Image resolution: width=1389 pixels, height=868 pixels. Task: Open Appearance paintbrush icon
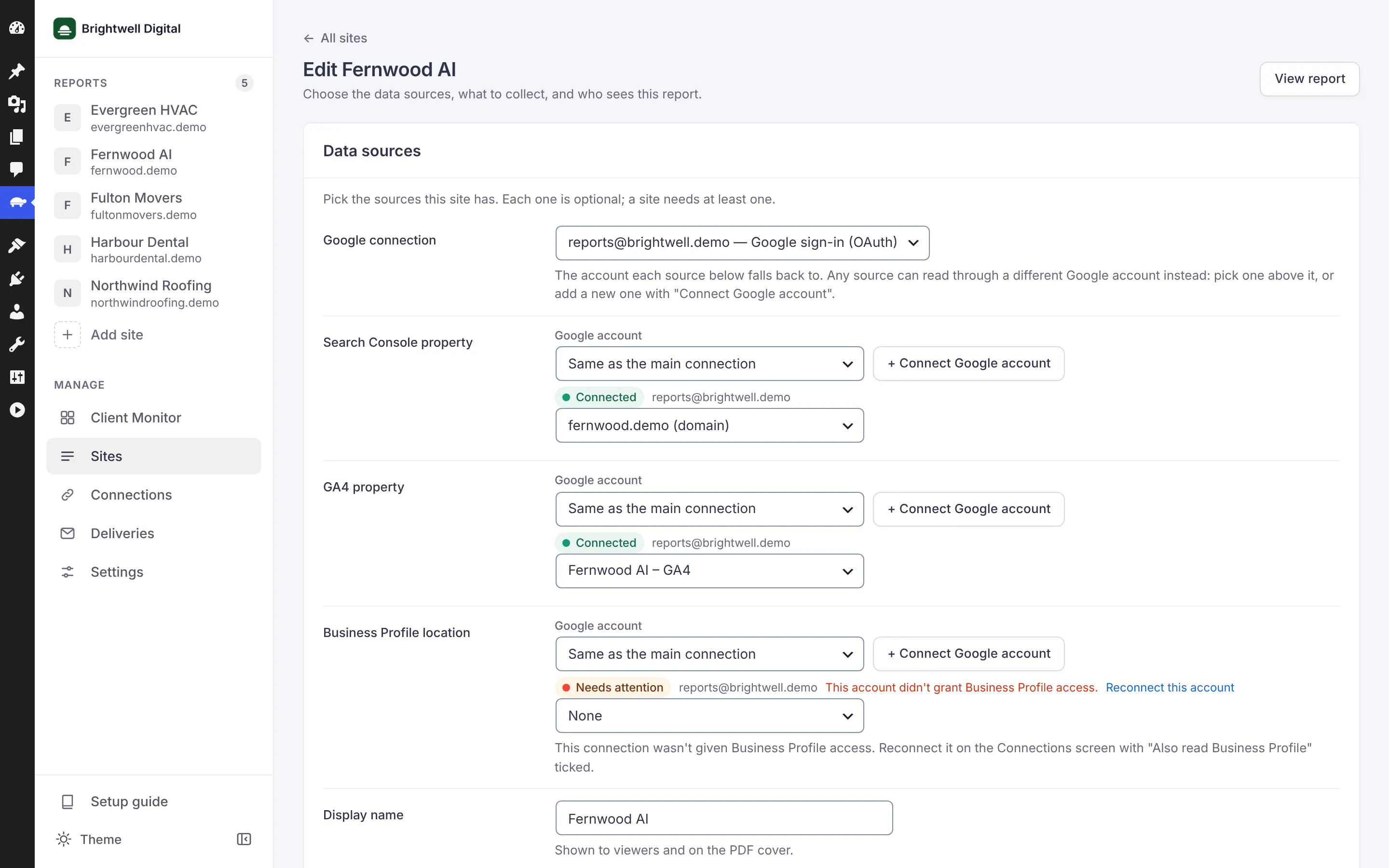[17, 246]
